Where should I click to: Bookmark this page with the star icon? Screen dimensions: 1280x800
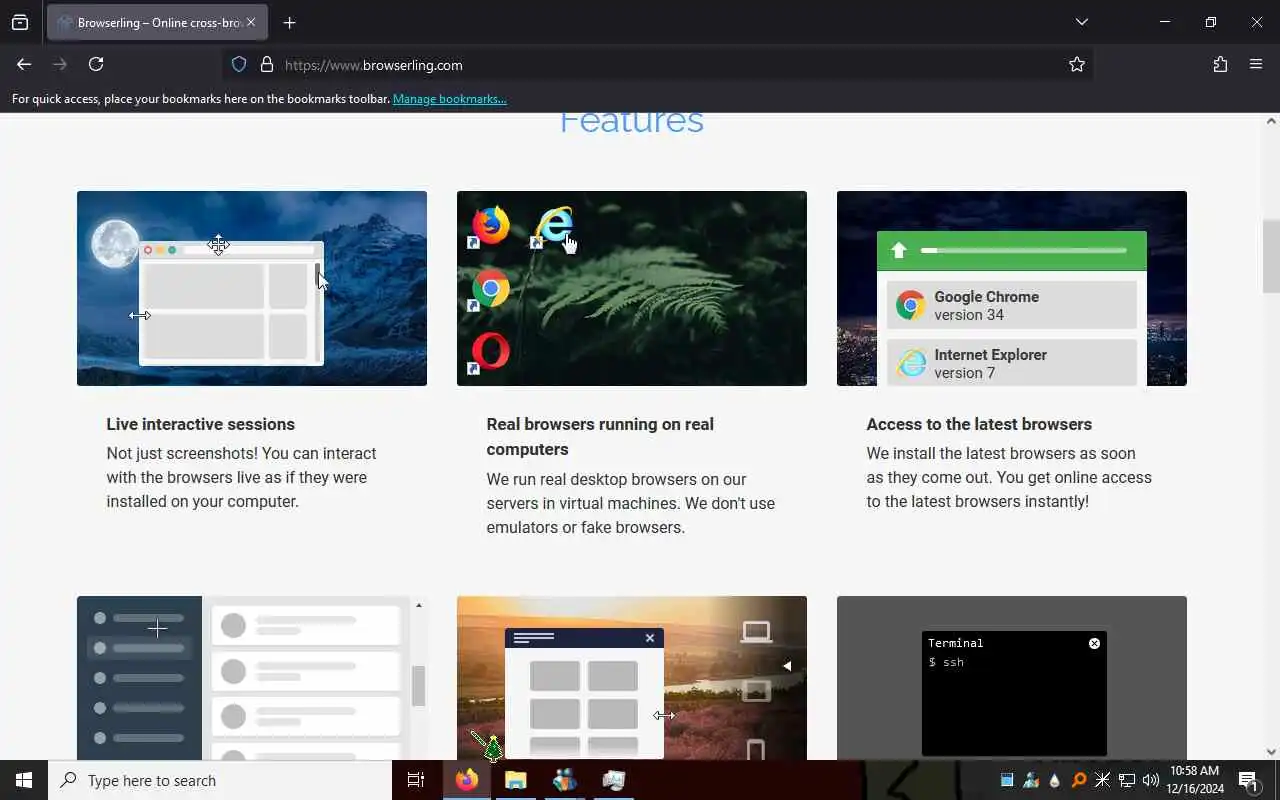click(1076, 64)
